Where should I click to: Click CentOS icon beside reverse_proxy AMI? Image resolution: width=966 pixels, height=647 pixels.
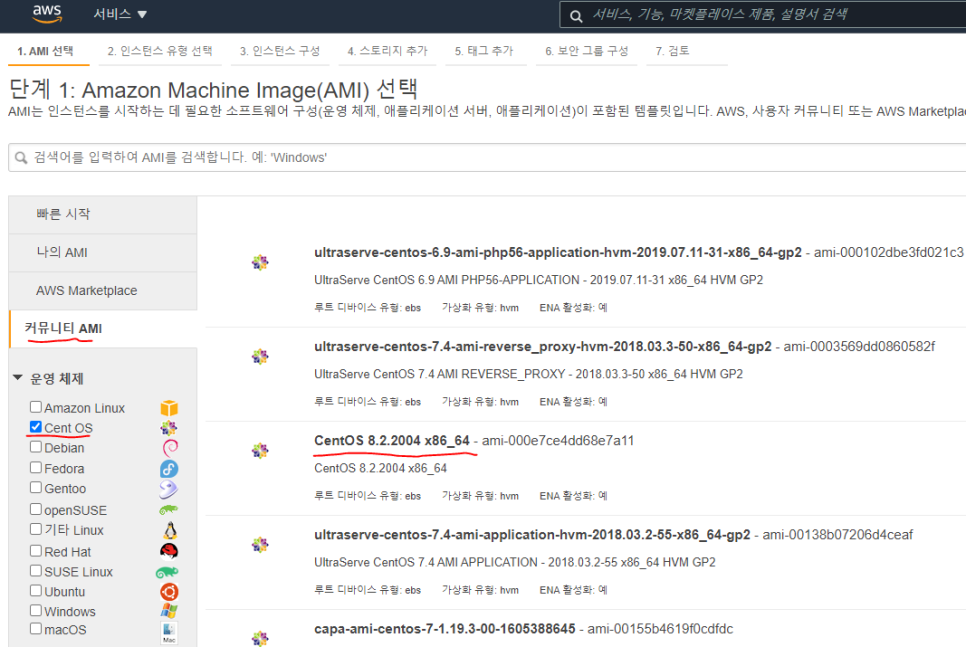coord(260,357)
